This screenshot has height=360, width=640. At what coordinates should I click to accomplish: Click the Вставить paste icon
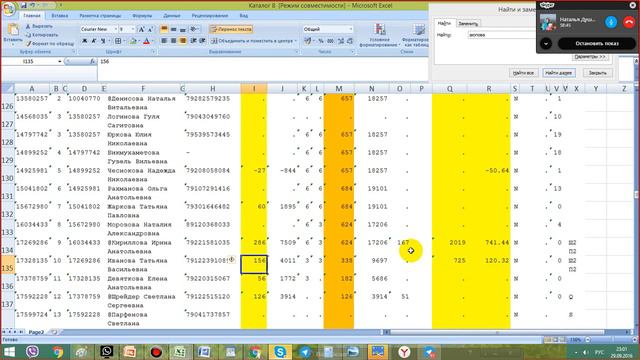point(13,30)
